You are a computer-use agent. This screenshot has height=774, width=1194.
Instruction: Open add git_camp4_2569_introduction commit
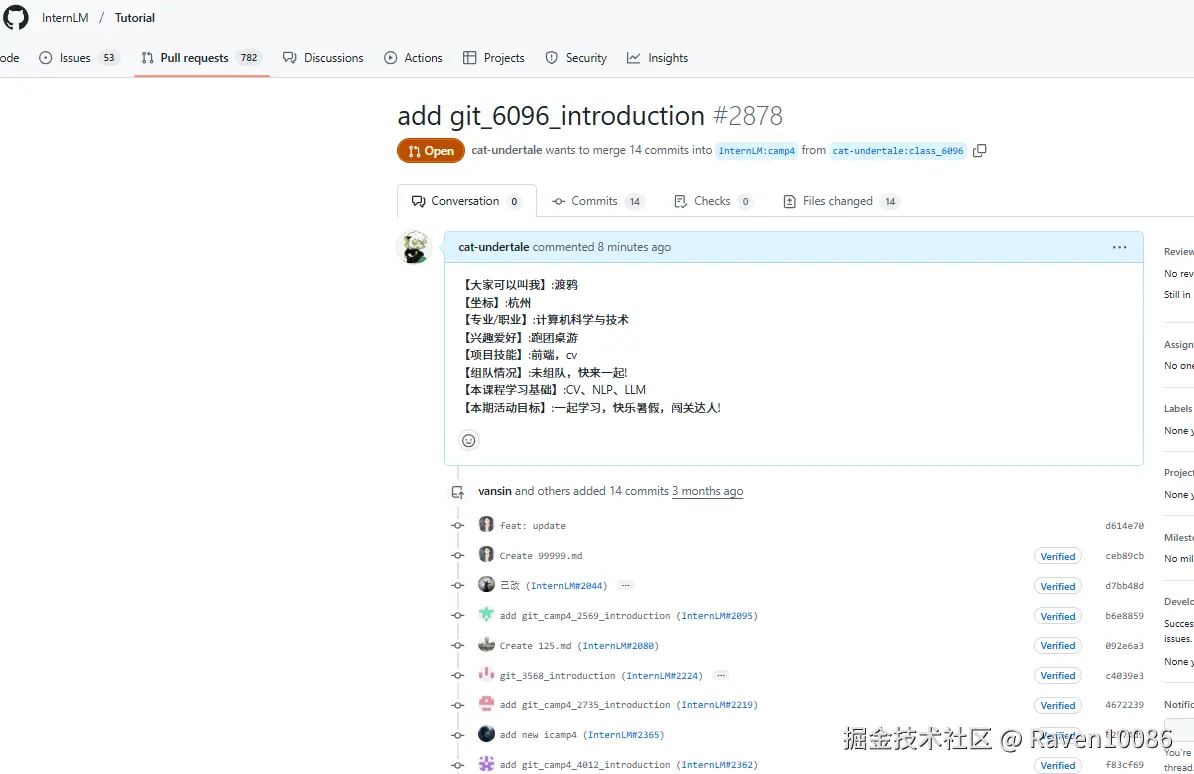585,616
